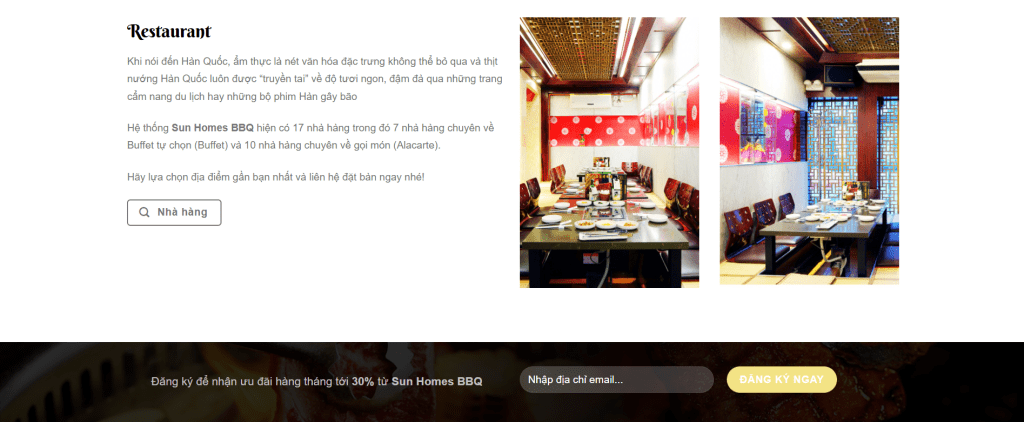This screenshot has height=422, width=1024.
Task: Select the Restaurant section heading
Action: pyautogui.click(x=169, y=31)
